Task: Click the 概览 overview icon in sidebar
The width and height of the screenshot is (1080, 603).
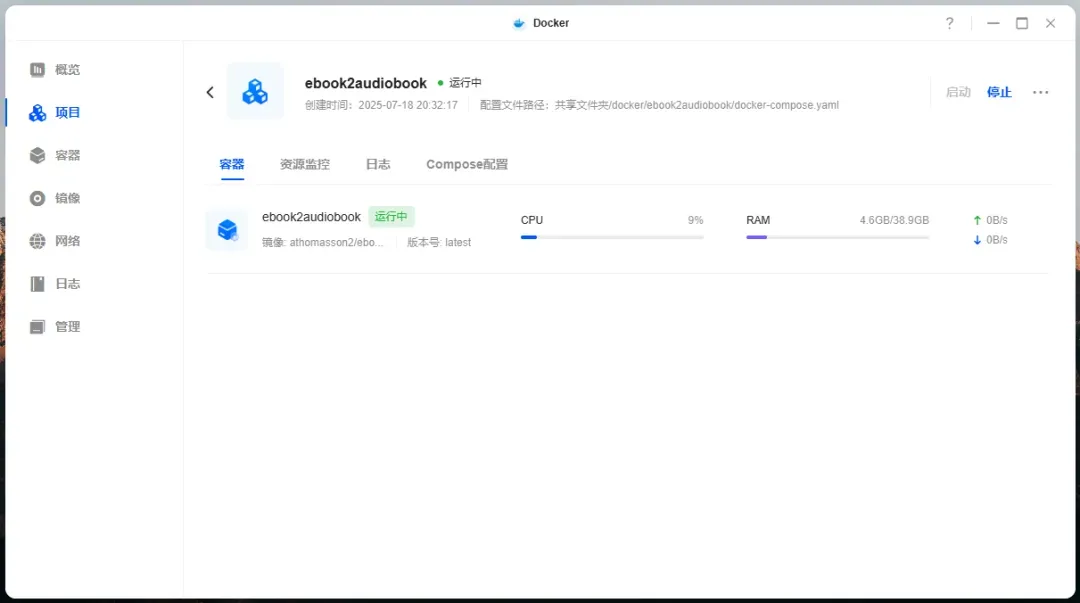Action: (x=38, y=70)
